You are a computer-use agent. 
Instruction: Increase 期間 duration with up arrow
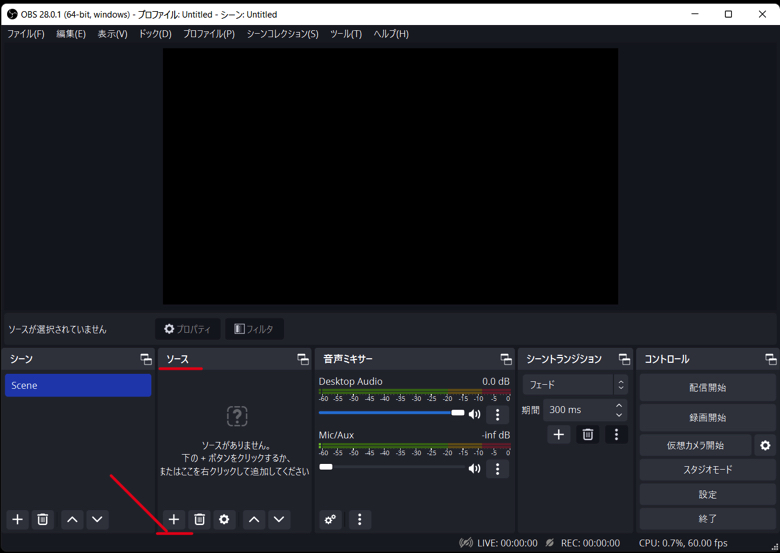coord(619,405)
